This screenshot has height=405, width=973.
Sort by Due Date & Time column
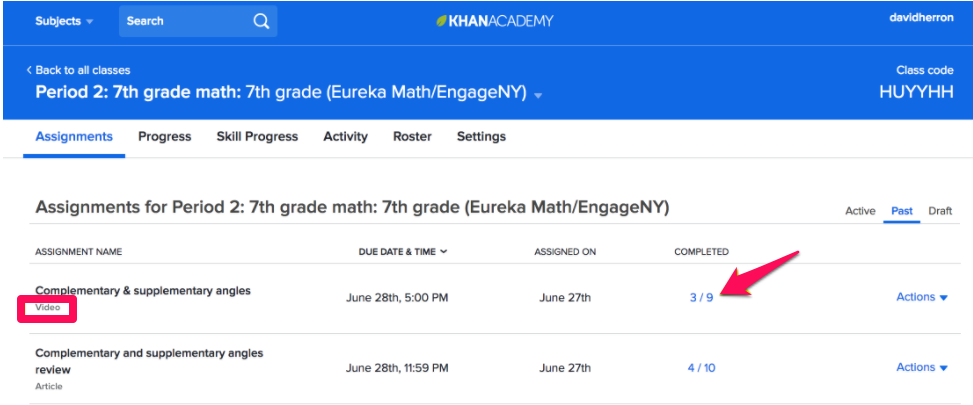pos(402,252)
